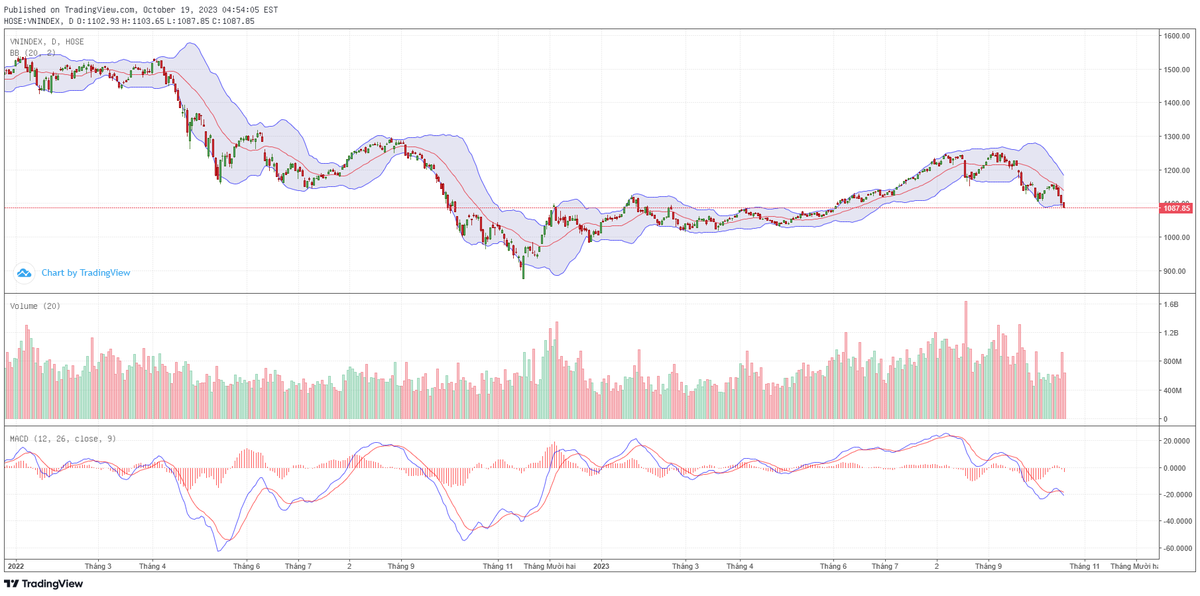Click the 900.00 price axis label

pyautogui.click(x=1175, y=271)
